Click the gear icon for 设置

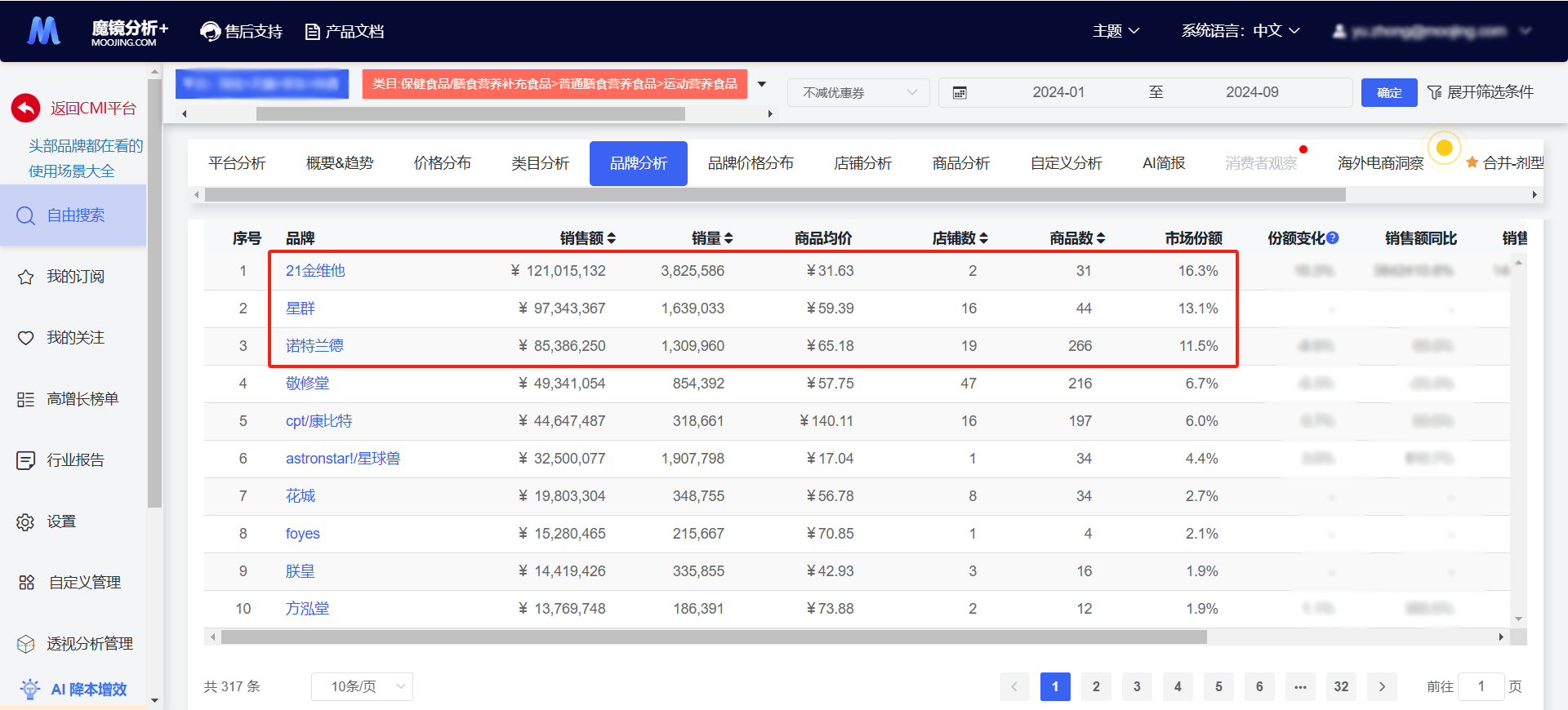[26, 521]
